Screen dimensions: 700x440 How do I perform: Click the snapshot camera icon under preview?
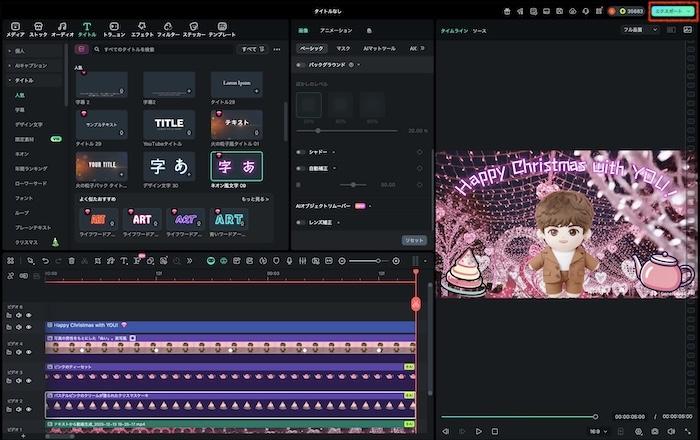pos(654,432)
